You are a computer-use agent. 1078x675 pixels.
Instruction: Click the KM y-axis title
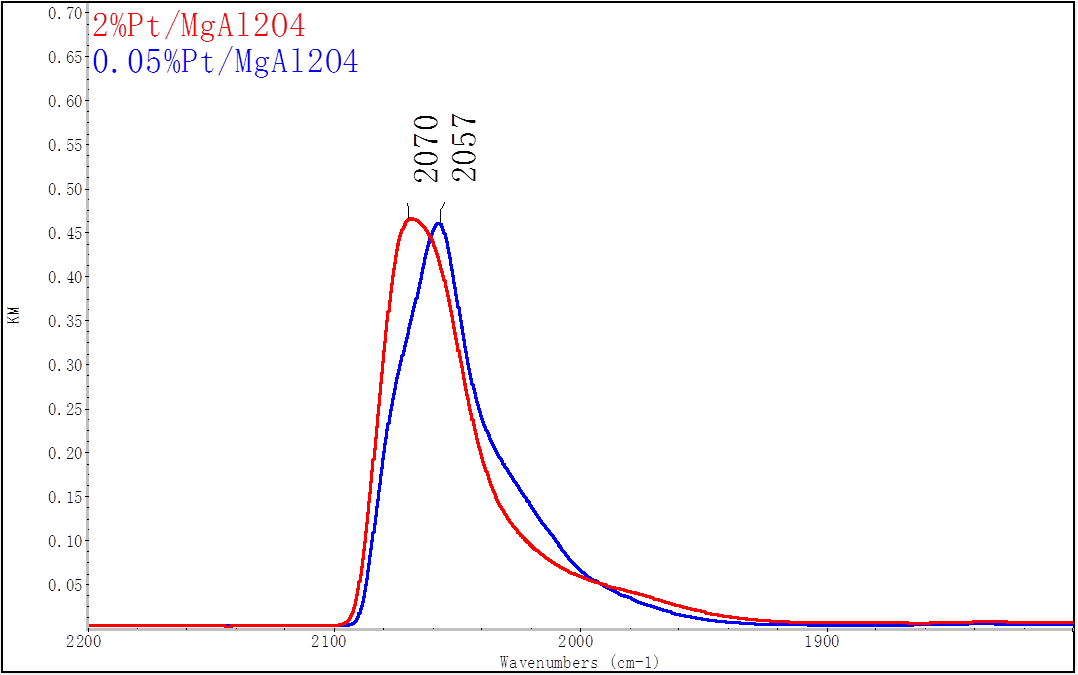click(14, 316)
